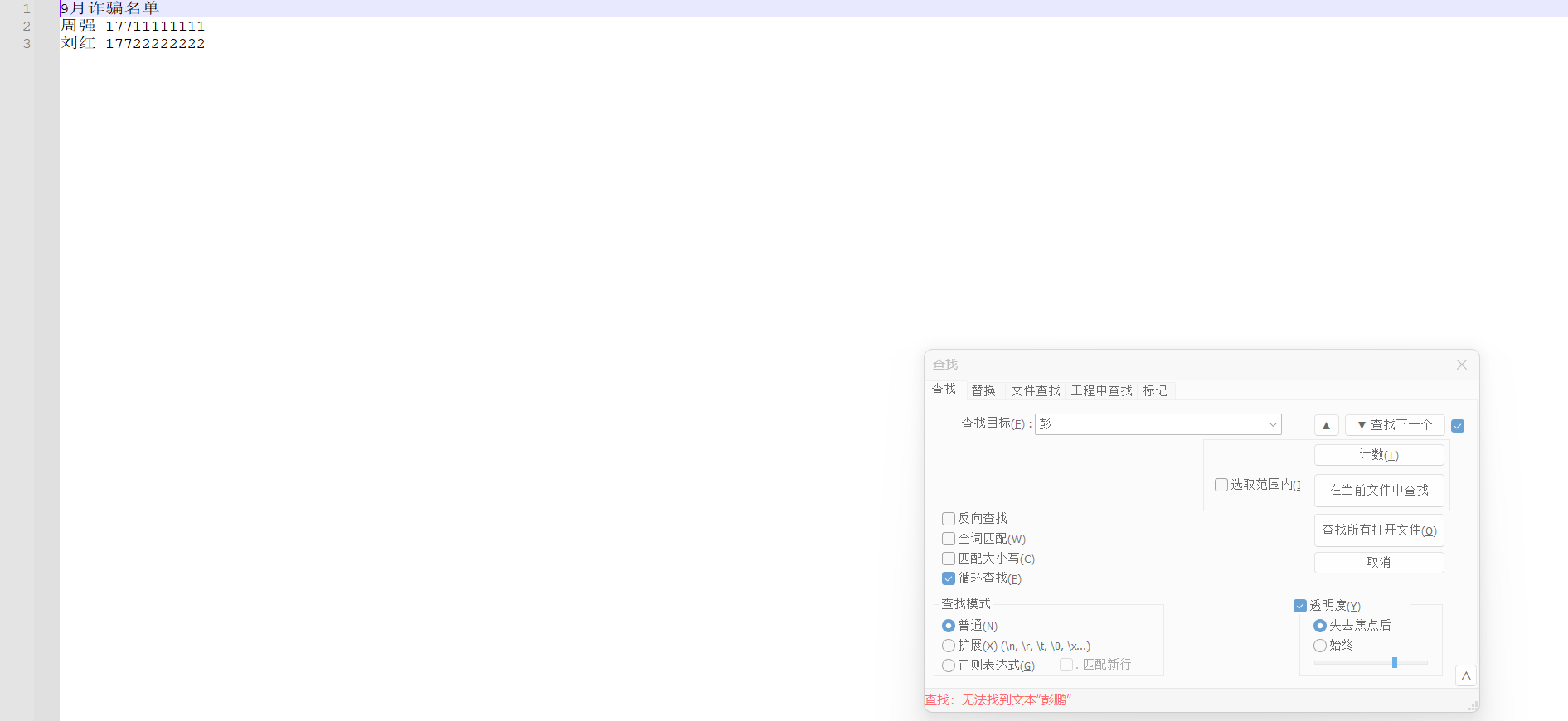
Task: Check 全词匹配 option
Action: (x=949, y=539)
